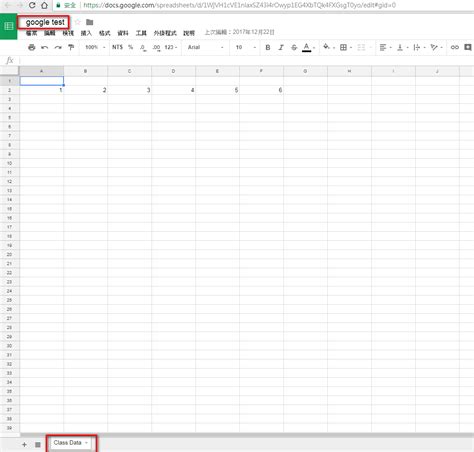Toggle italic formatting

pyautogui.click(x=281, y=47)
